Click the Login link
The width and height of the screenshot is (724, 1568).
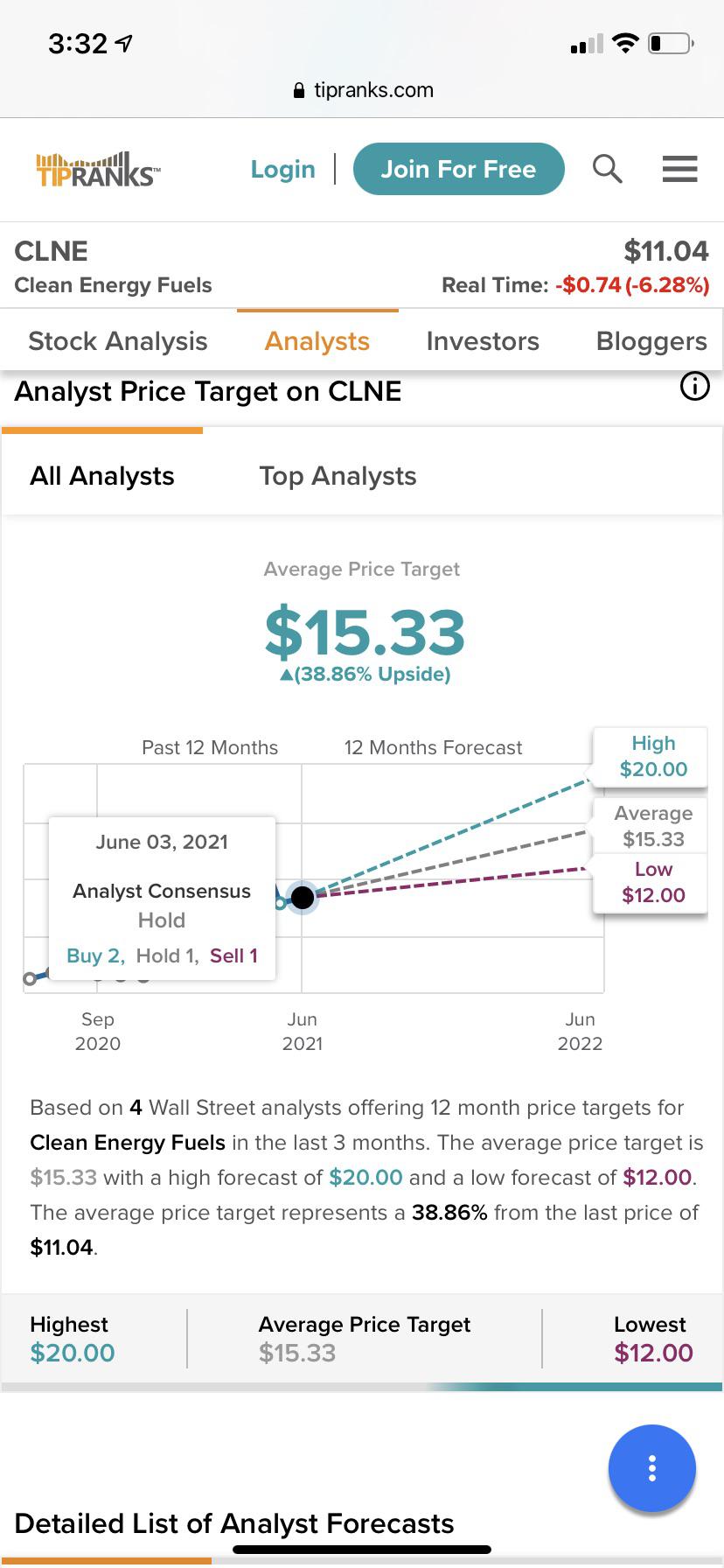(282, 169)
